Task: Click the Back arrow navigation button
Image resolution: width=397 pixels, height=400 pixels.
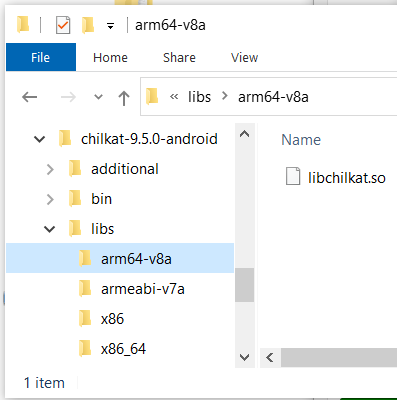Action: click(29, 97)
